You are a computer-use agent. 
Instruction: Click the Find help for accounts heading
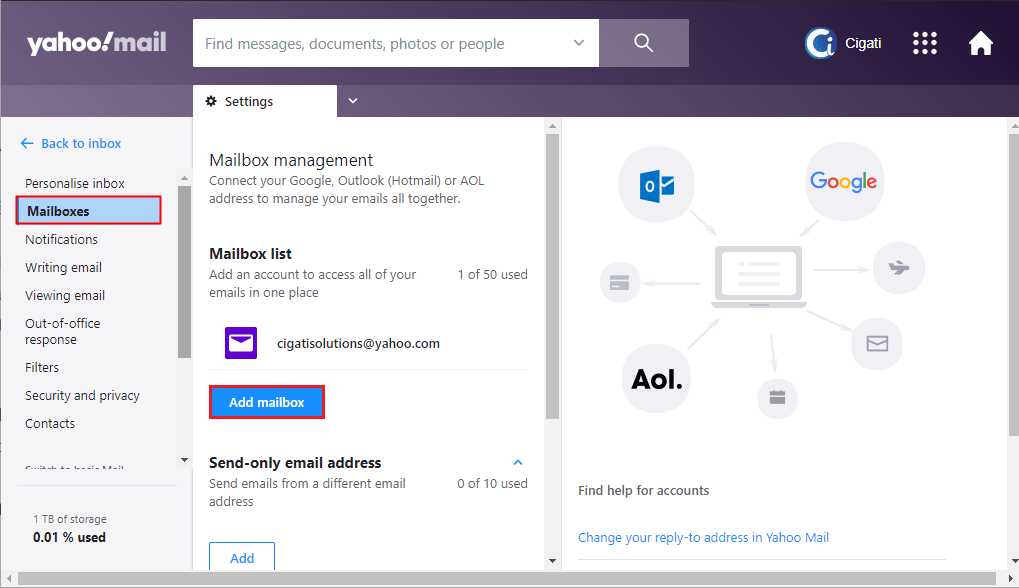click(x=643, y=491)
